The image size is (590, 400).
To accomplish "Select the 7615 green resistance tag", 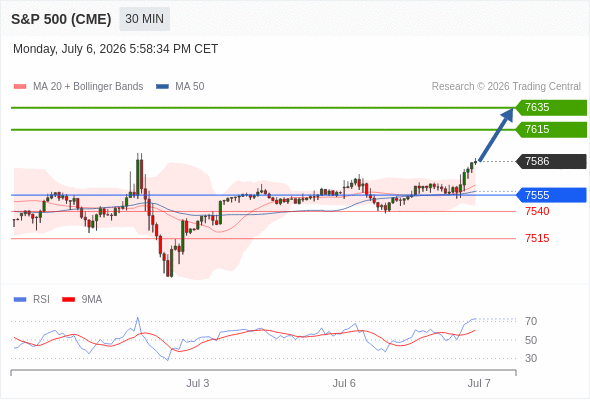I will point(551,129).
